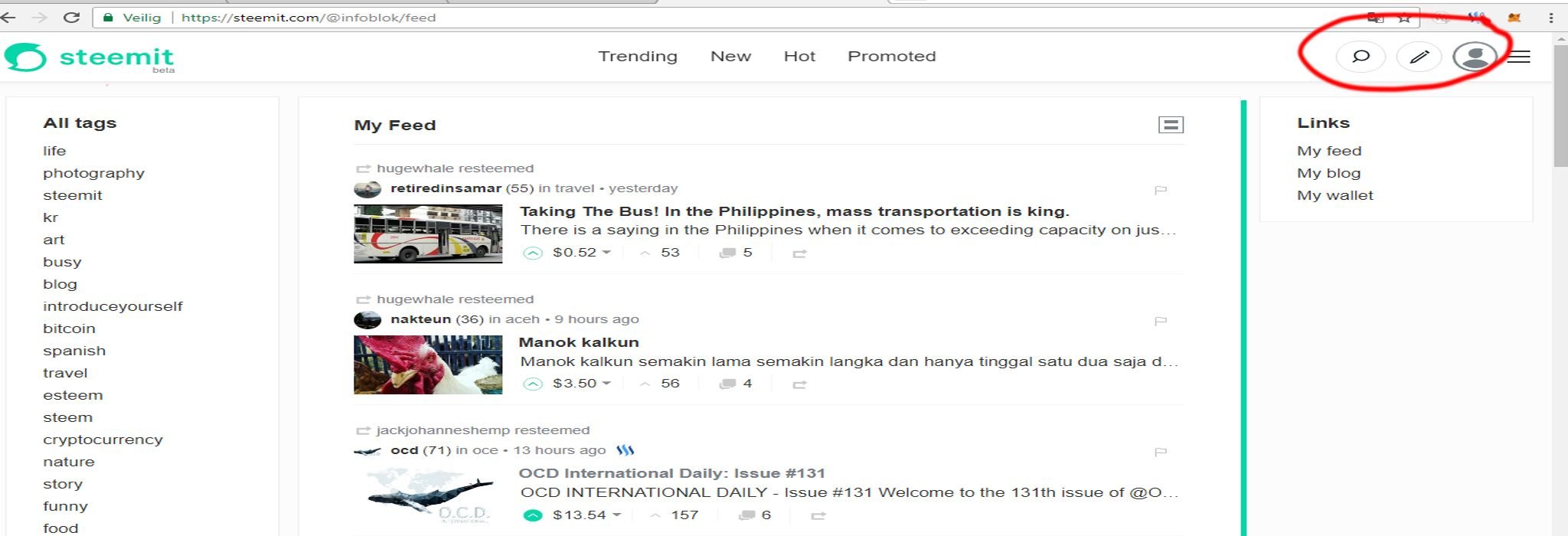The image size is (1568, 536).
Task: Expand the $3.50 payout dropdown
Action: coord(606,384)
